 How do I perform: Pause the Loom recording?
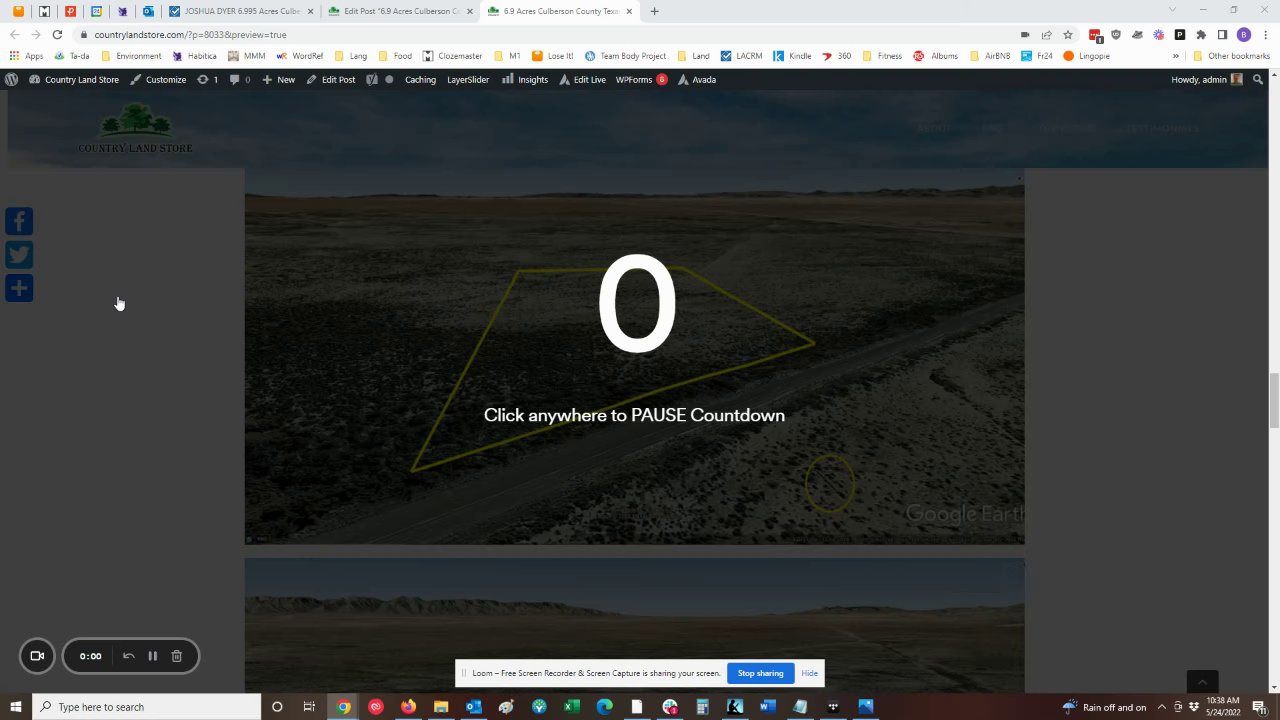tap(153, 656)
